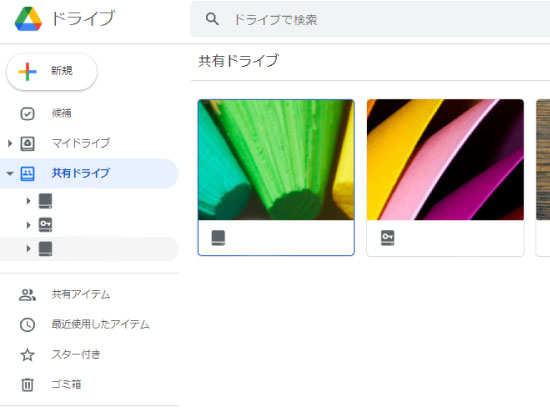Click the magnifier search icon
Image resolution: width=550 pixels, height=412 pixels.
point(212,19)
